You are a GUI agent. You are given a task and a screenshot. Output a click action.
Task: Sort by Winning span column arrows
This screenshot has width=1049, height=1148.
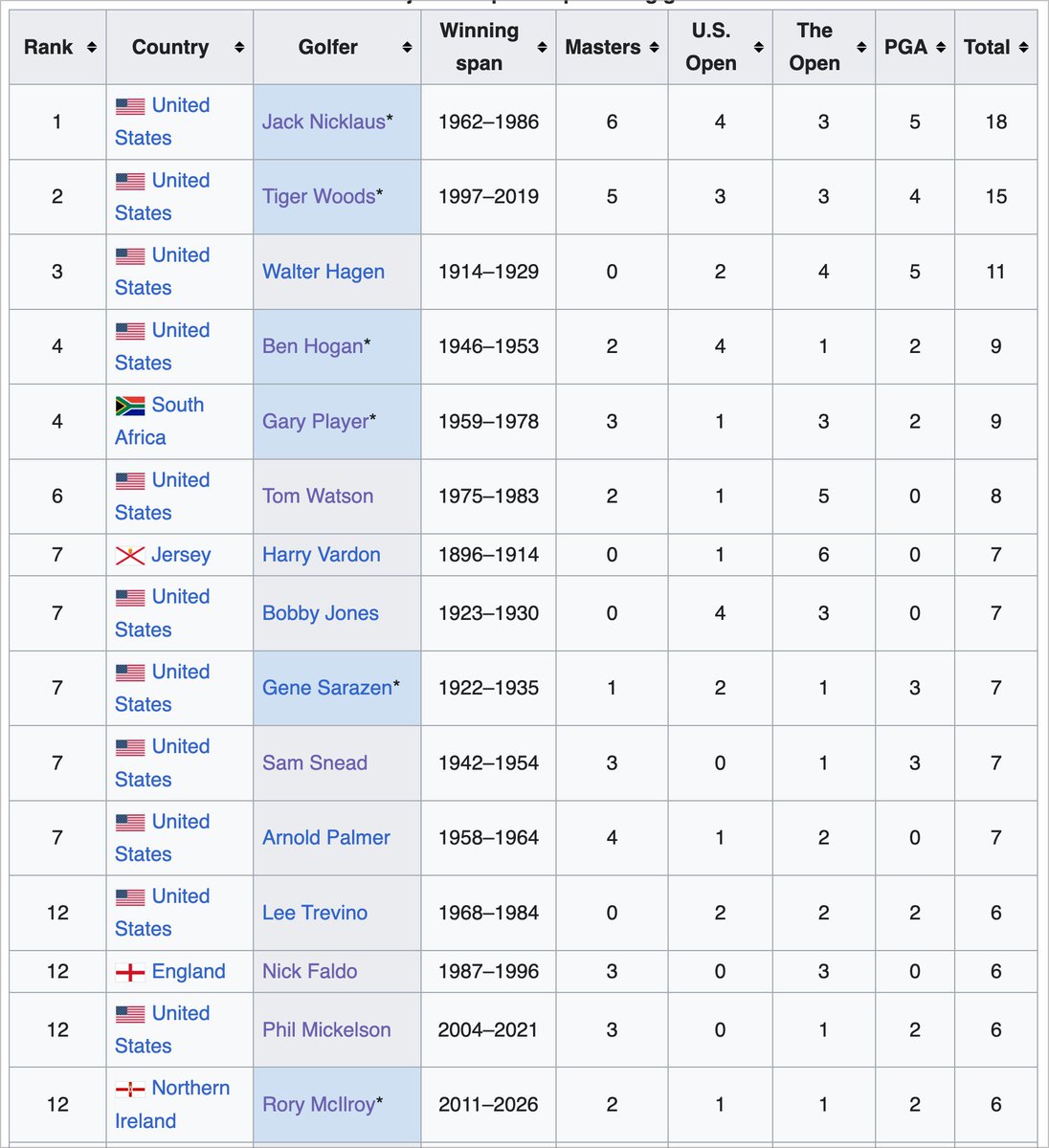pos(542,47)
